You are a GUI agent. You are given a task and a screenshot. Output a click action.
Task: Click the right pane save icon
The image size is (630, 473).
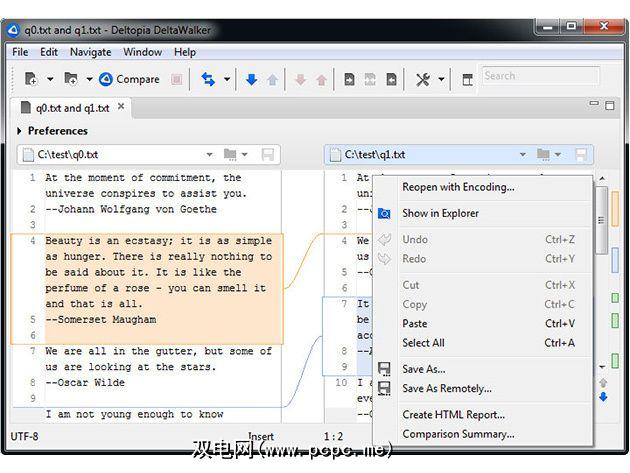pos(581,155)
